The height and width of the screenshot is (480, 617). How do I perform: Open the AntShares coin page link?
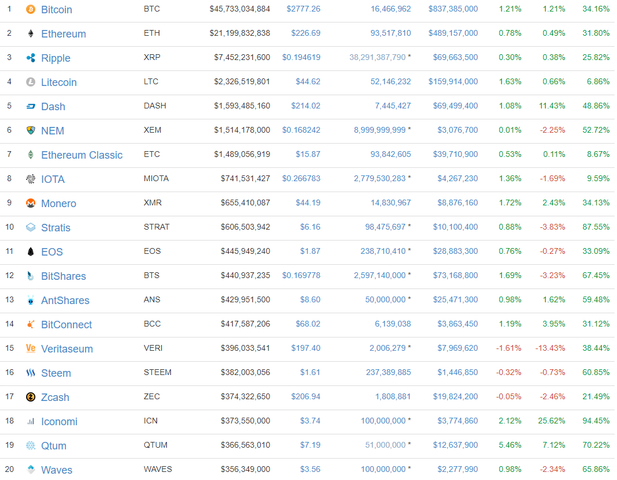click(65, 301)
